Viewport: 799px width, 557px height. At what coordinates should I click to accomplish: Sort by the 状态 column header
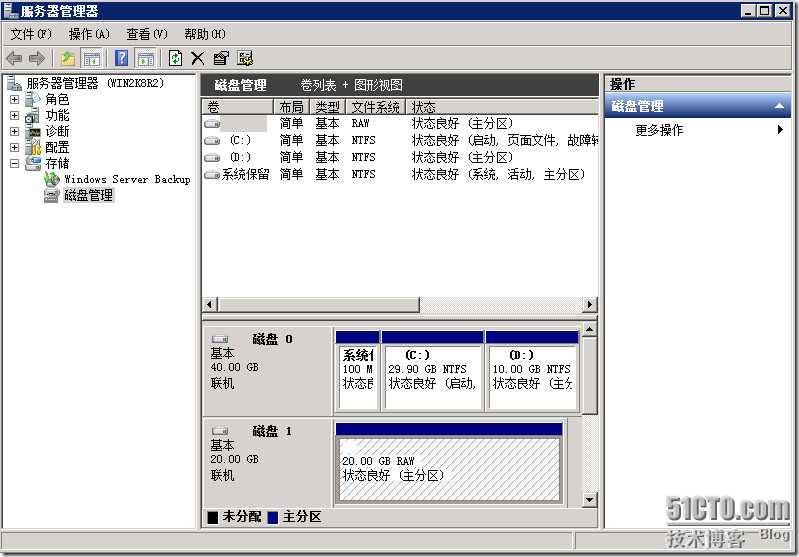coord(502,107)
